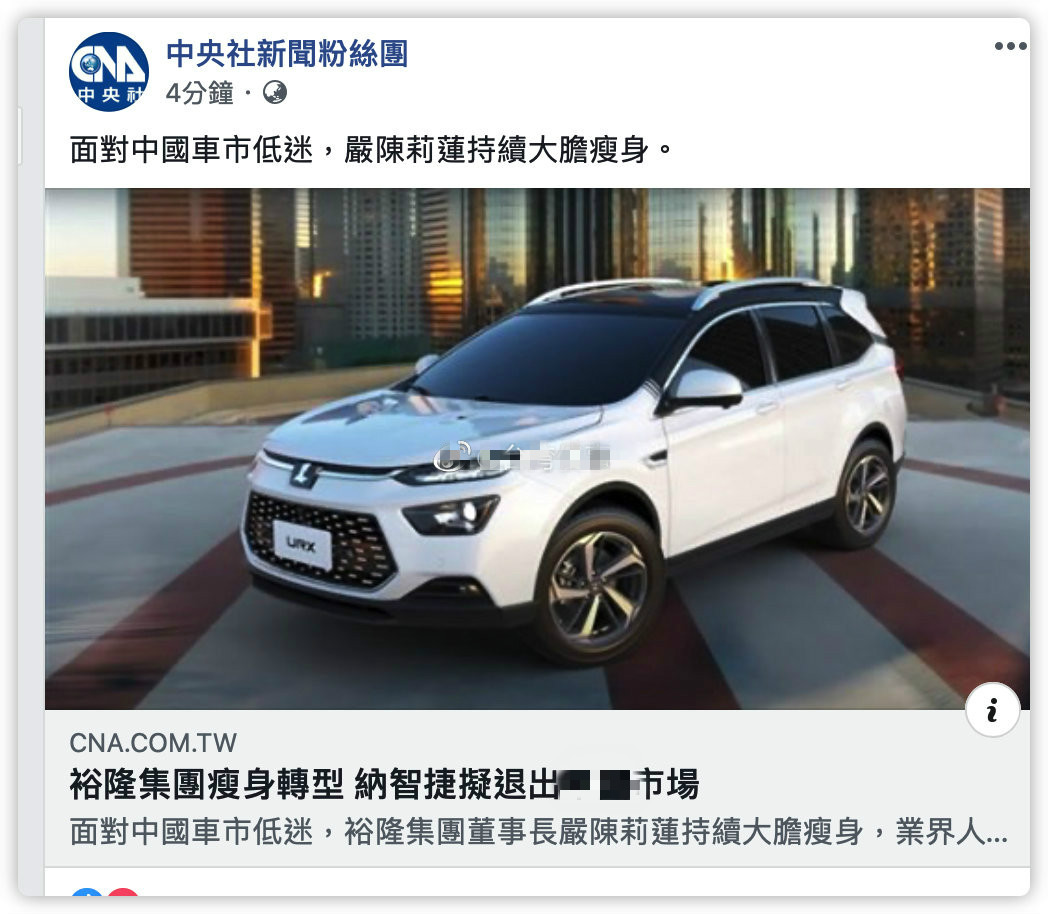This screenshot has width=1048, height=914.
Task: Open the white Luxgen SUV article image
Action: 537,448
